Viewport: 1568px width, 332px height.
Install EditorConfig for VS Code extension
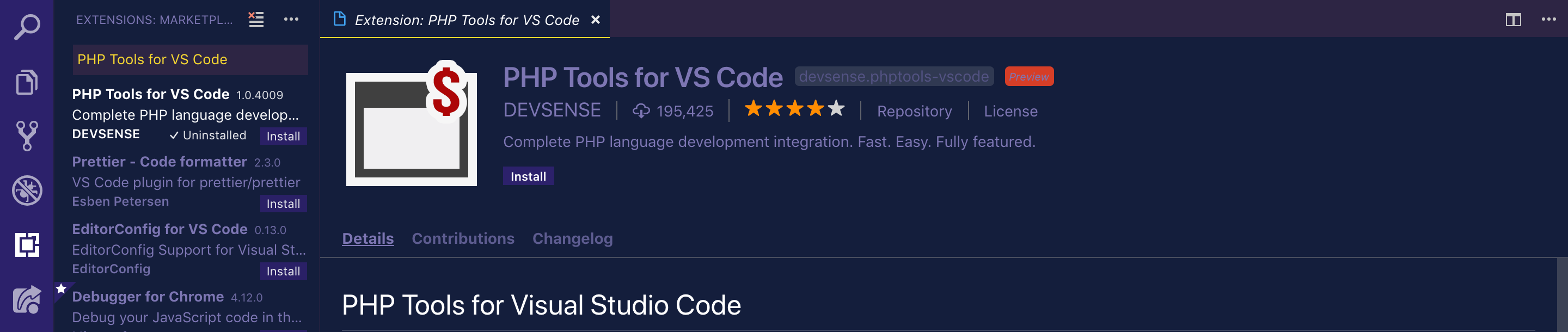click(x=283, y=271)
